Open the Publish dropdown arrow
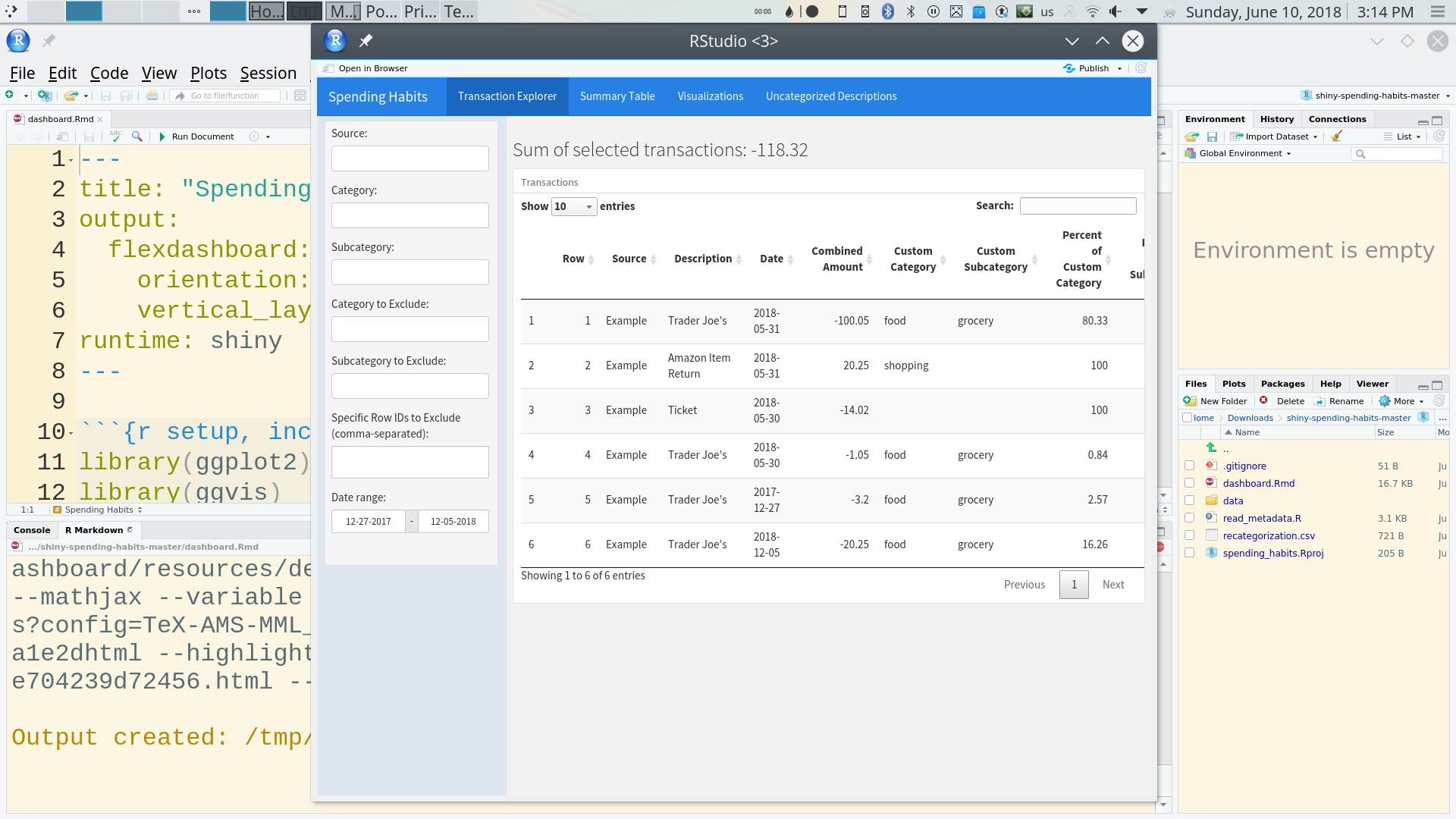 (1119, 69)
